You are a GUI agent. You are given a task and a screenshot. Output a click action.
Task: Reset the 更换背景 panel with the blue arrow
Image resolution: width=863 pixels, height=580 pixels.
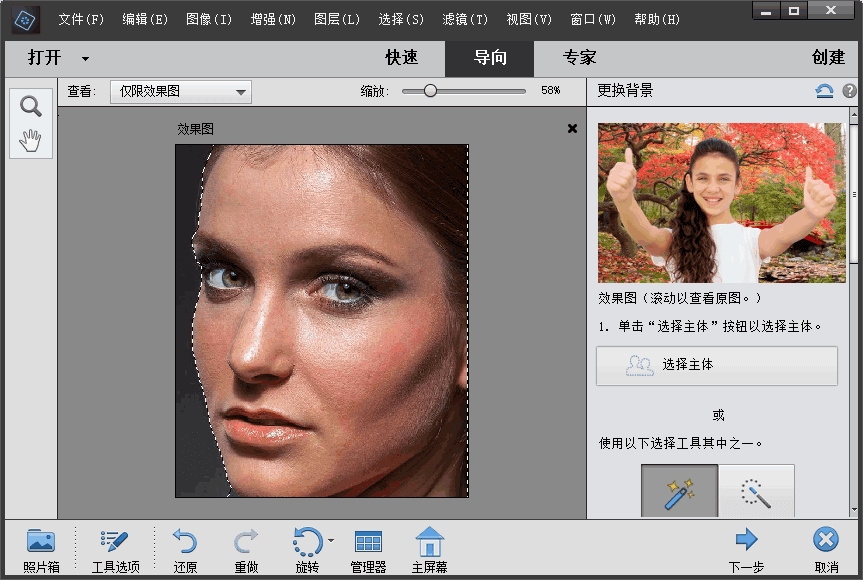pos(823,90)
